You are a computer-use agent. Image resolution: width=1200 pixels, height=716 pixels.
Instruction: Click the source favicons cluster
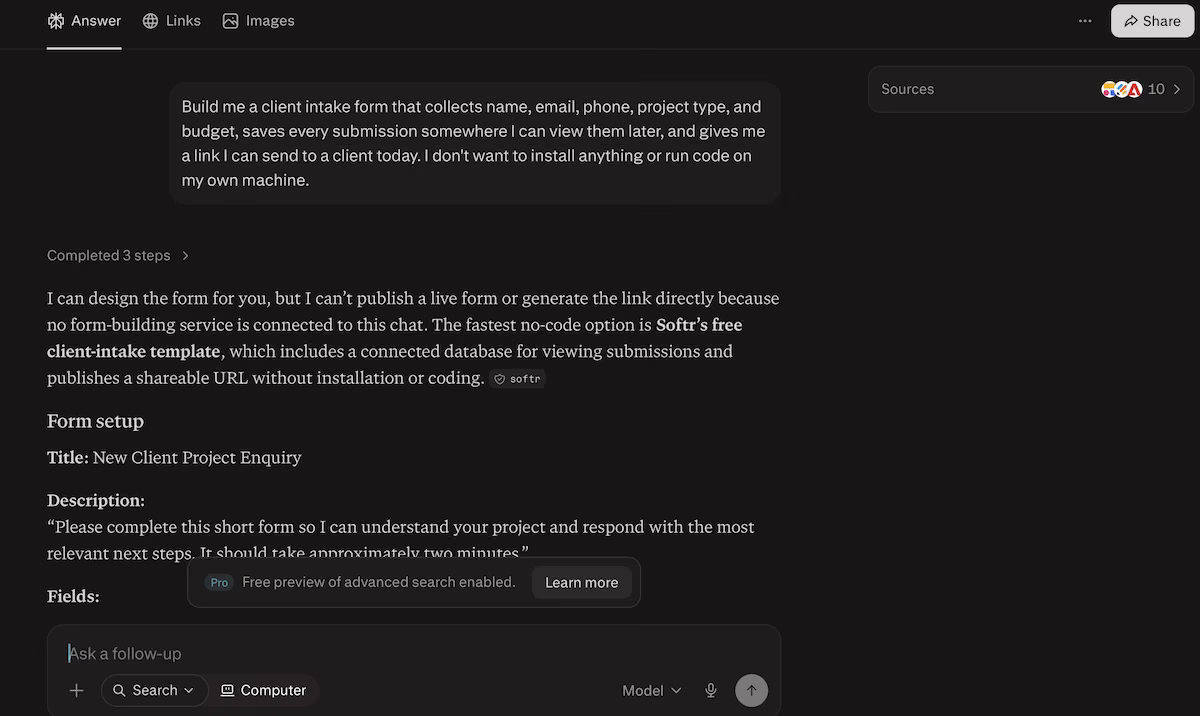(x=1122, y=89)
